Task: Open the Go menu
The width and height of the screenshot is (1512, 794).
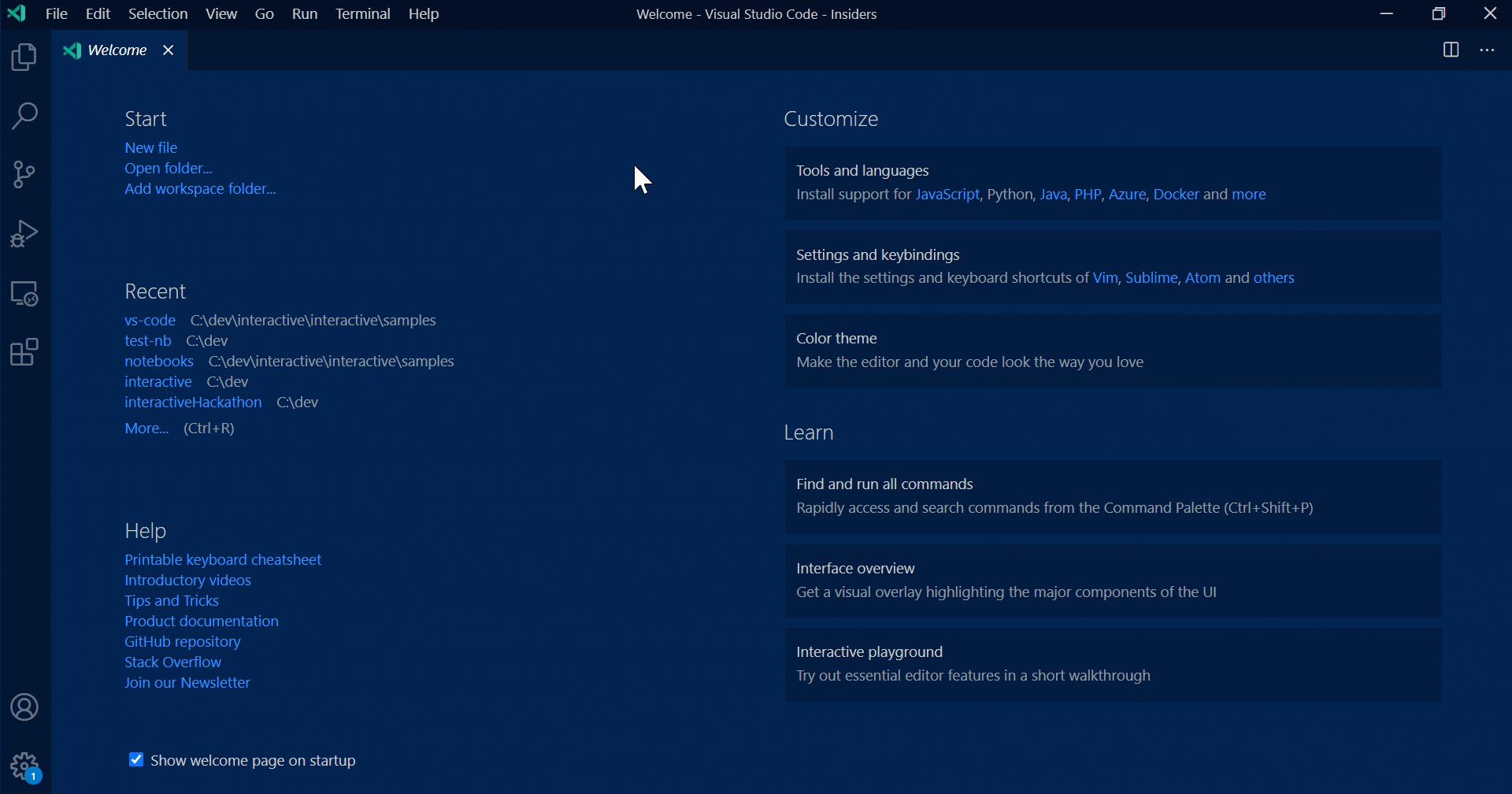Action: 265,14
